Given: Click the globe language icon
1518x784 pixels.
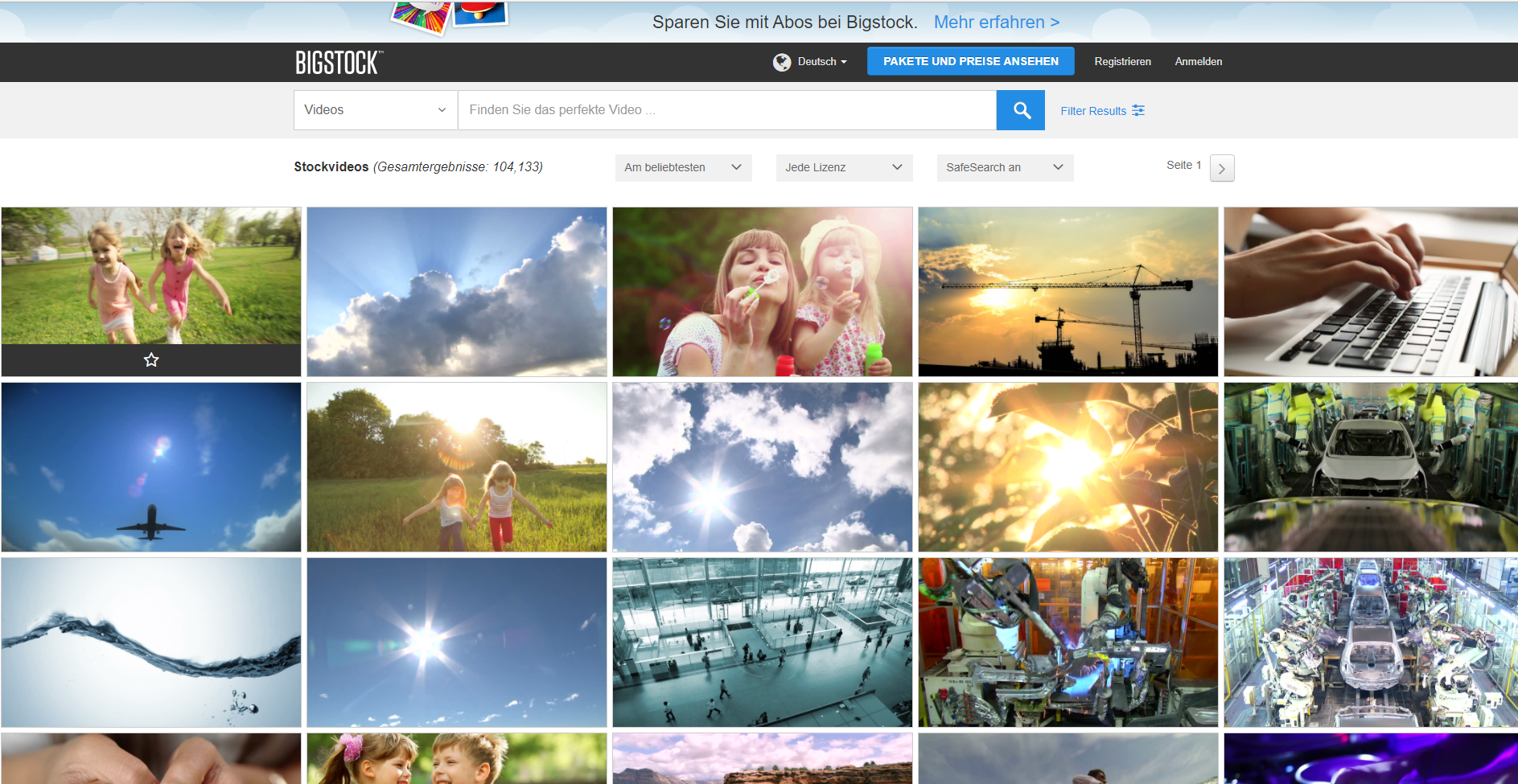Looking at the screenshot, I should (782, 62).
